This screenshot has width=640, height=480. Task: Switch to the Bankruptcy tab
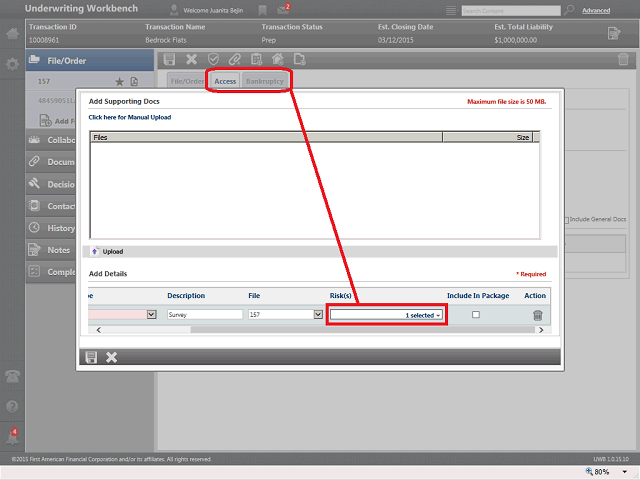[x=264, y=81]
